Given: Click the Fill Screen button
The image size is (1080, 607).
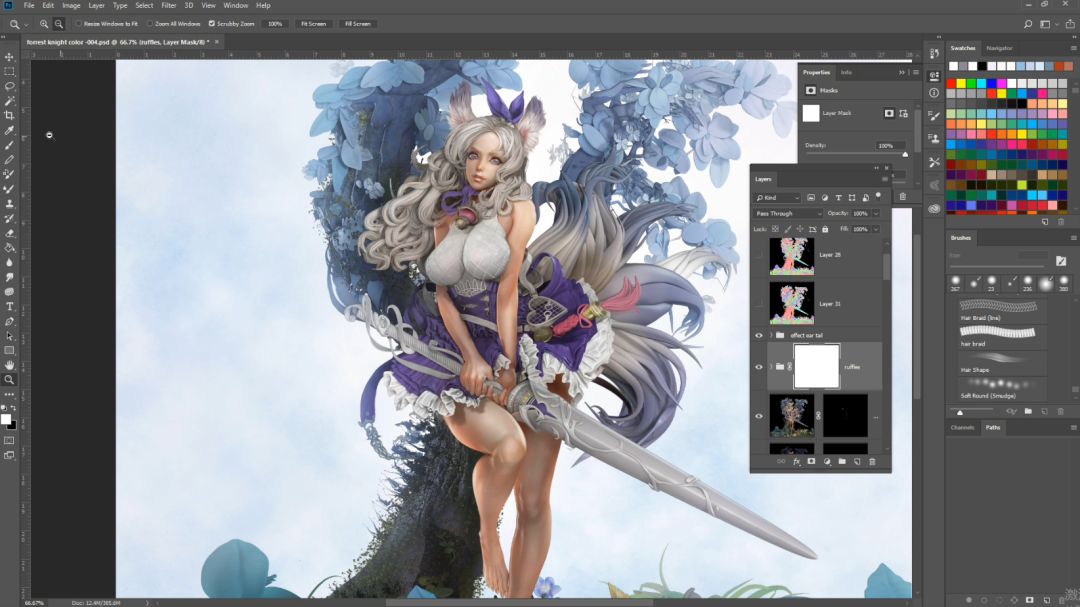Looking at the screenshot, I should coord(357,23).
